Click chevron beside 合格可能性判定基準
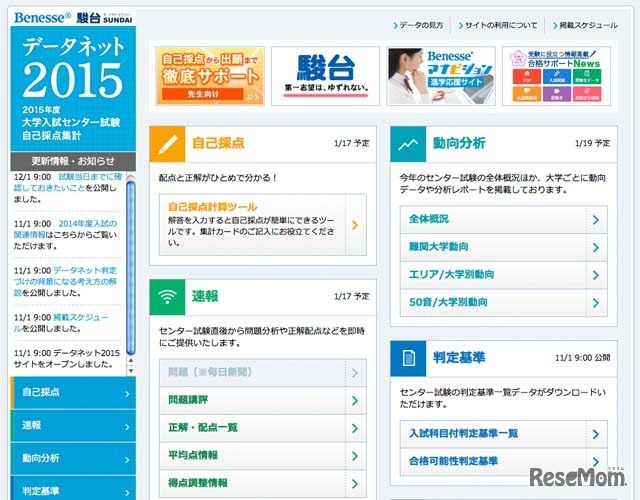640x500 pixels. pyautogui.click(x=596, y=462)
